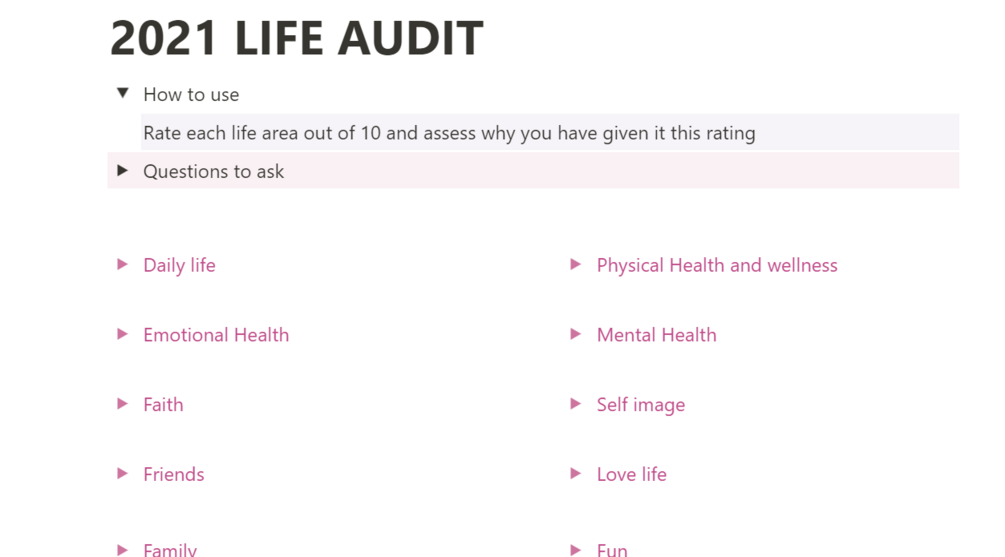
Task: Expand the Fun toggle arrow
Action: click(x=576, y=549)
